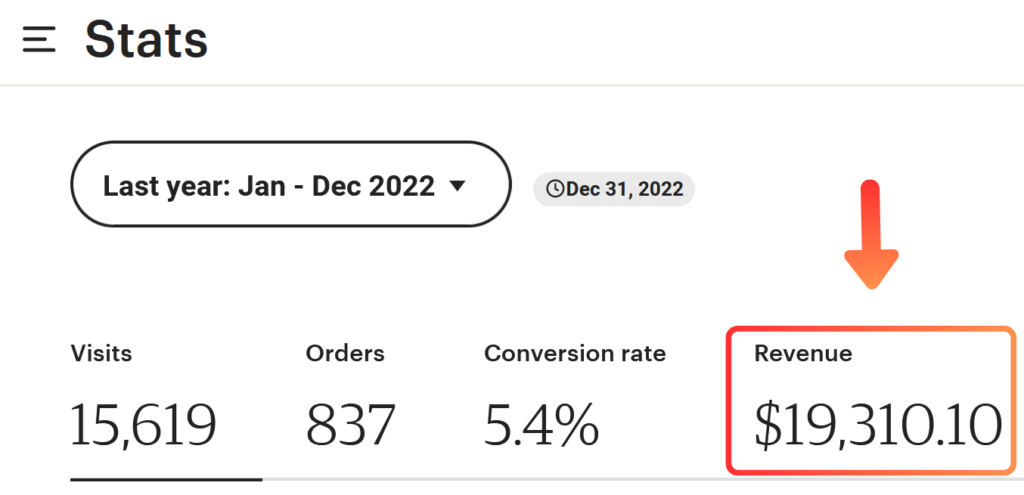Select the Revenue tab label
Image resolution: width=1024 pixels, height=495 pixels.
point(803,353)
